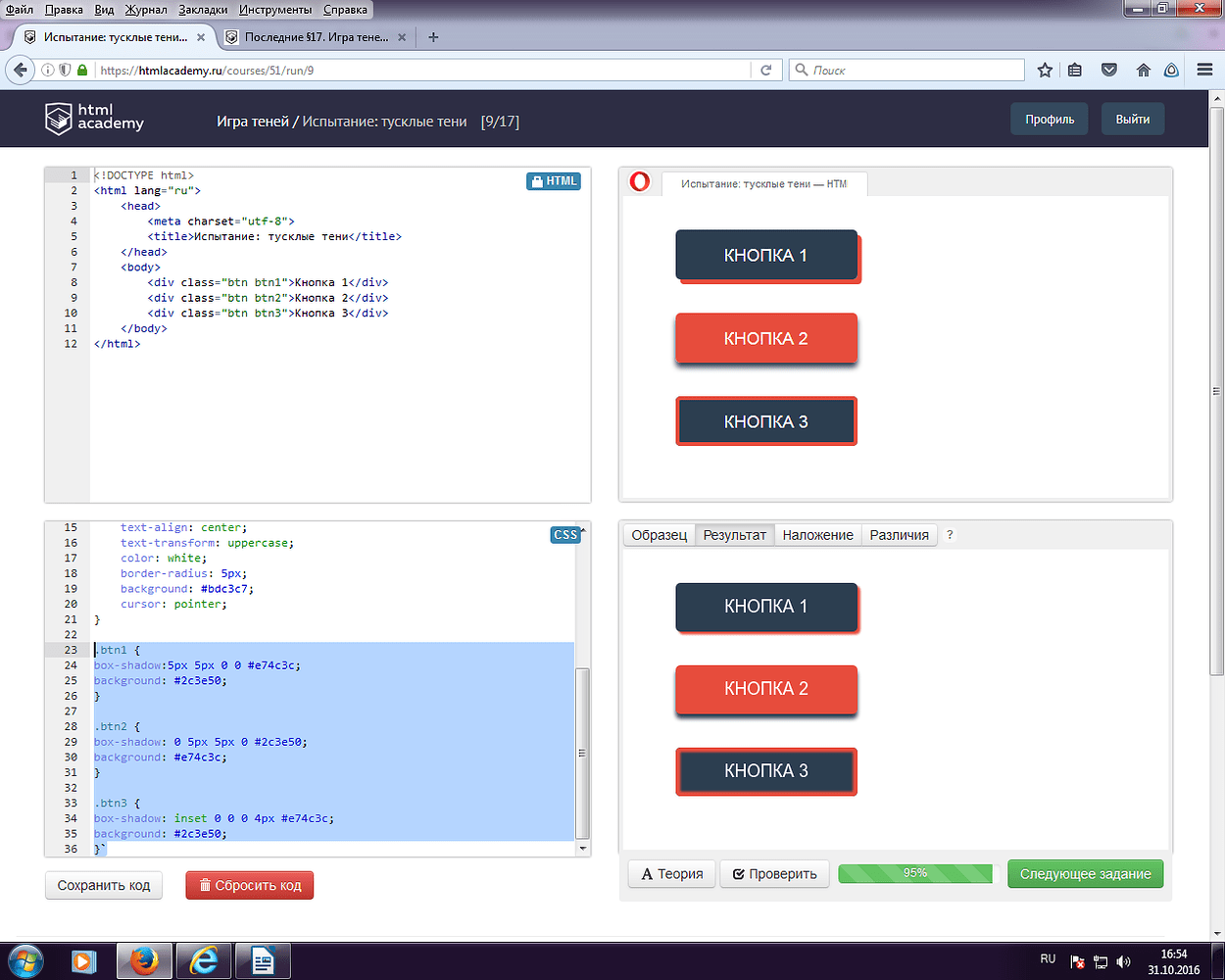Open a new browser tab with plus

434,37
